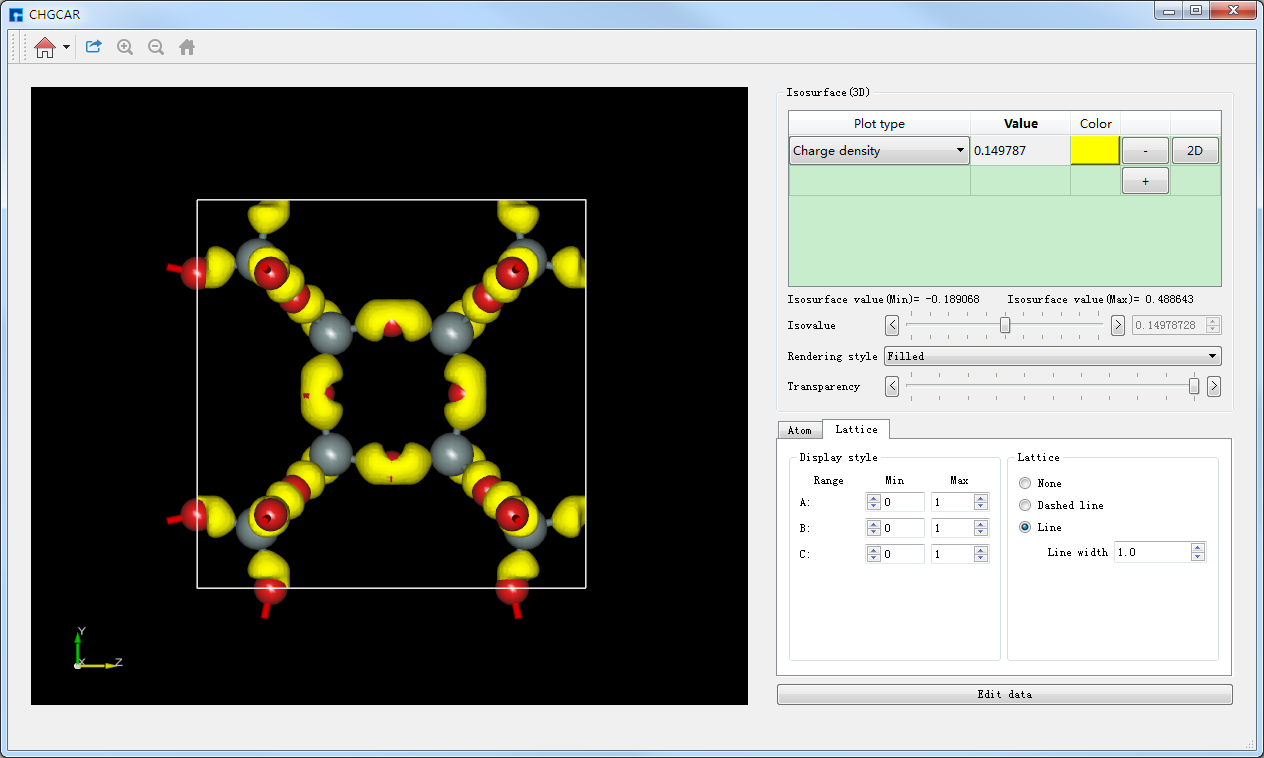This screenshot has height=758, width=1264.
Task: Enable Dashed line lattice display
Action: [1024, 505]
